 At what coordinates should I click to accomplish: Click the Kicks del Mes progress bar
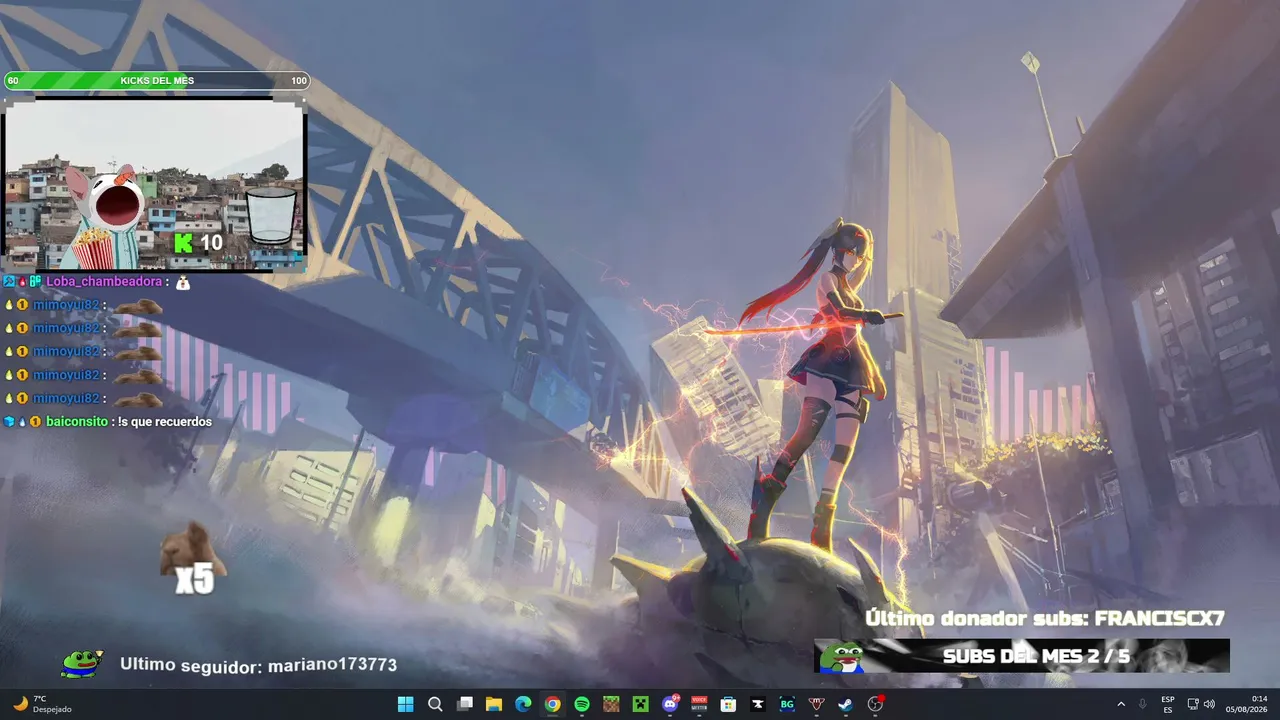coord(157,81)
